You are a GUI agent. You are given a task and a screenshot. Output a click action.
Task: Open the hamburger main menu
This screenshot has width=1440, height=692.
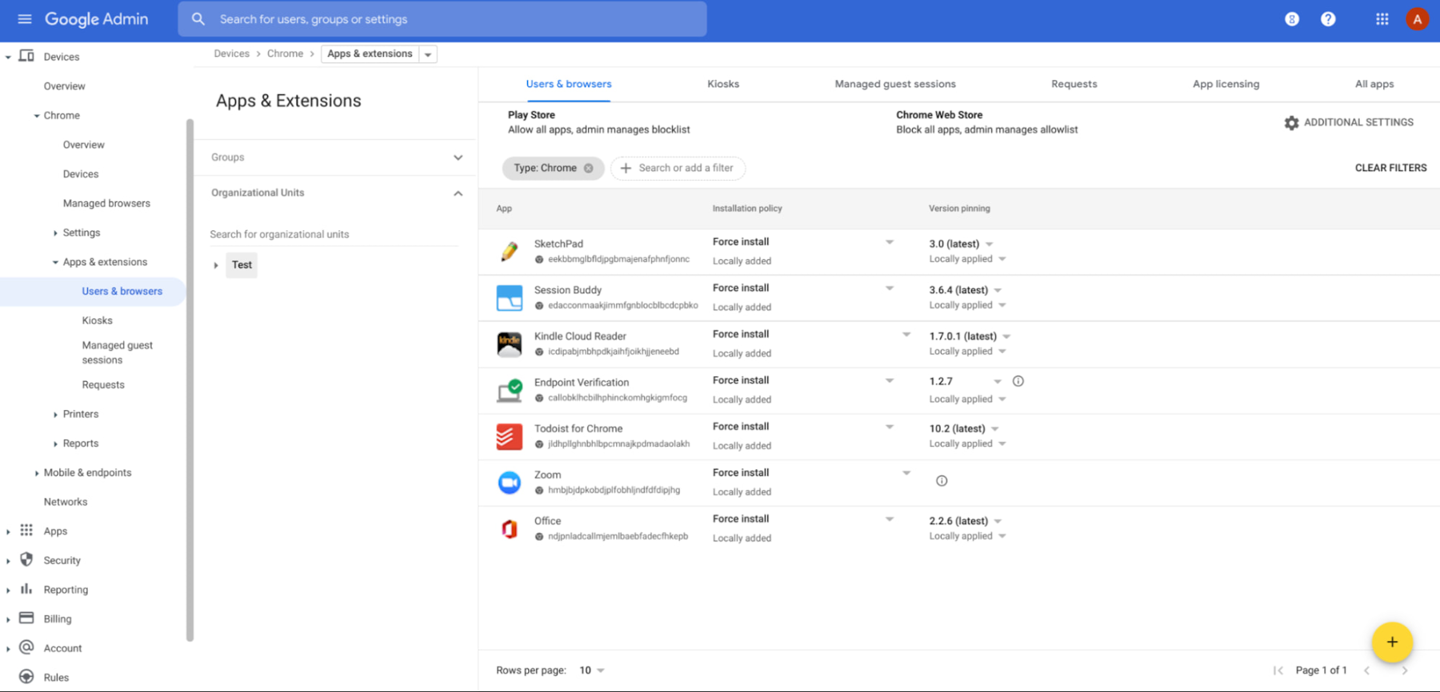[24, 19]
